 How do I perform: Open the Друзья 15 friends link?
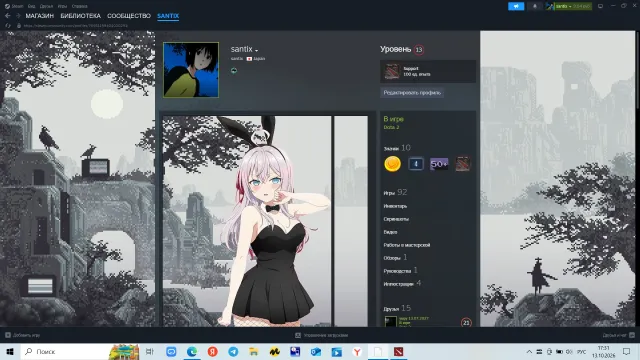397,309
